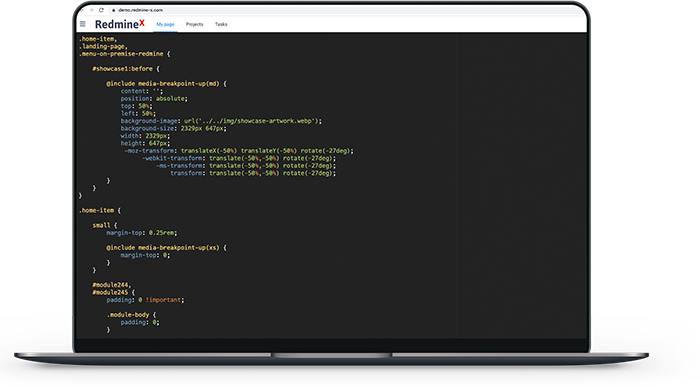
Task: Click the "margin-top: 0;" code line
Action: pos(146,255)
